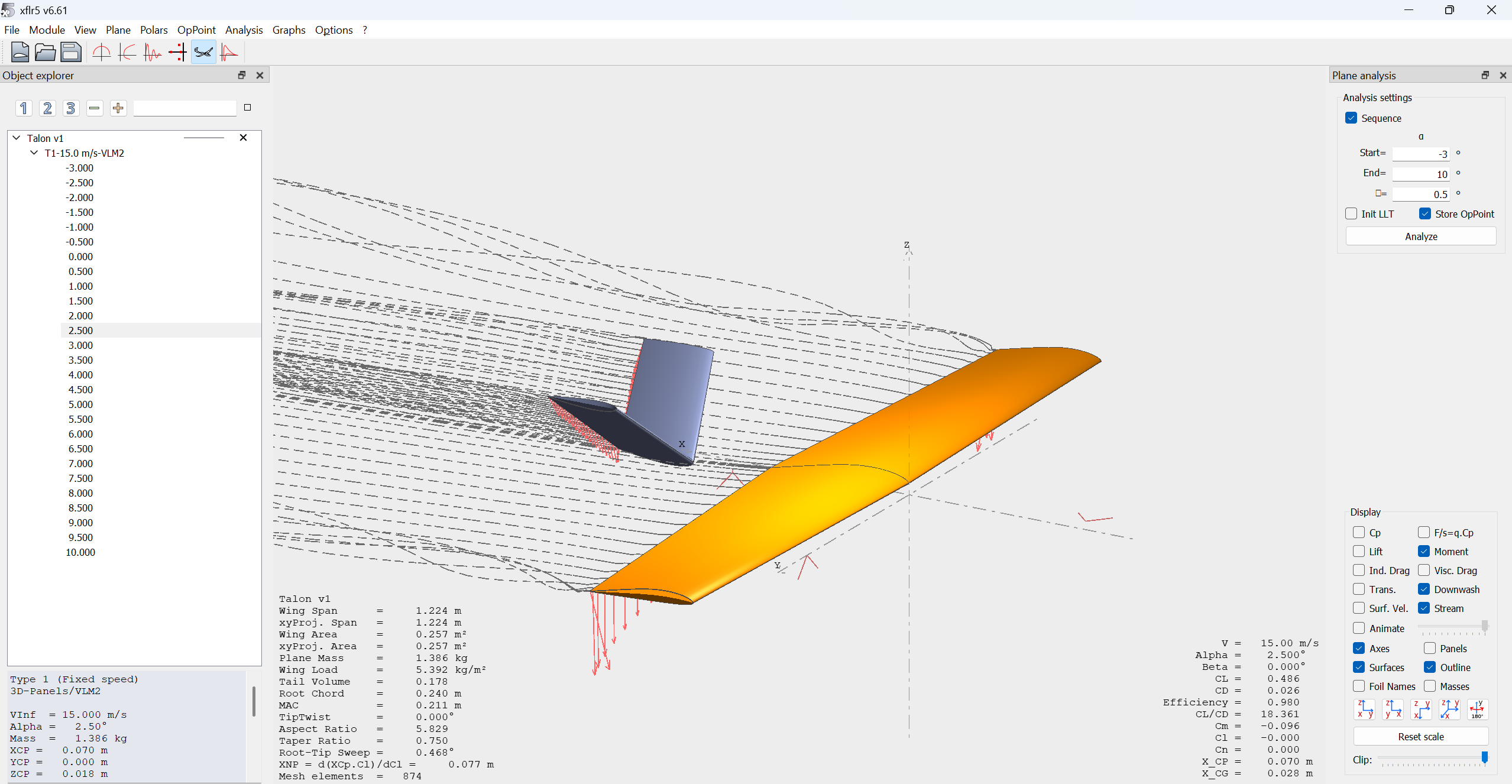This screenshot has height=784, width=1512.
Task: Click the Reset scale button
Action: (x=1421, y=737)
